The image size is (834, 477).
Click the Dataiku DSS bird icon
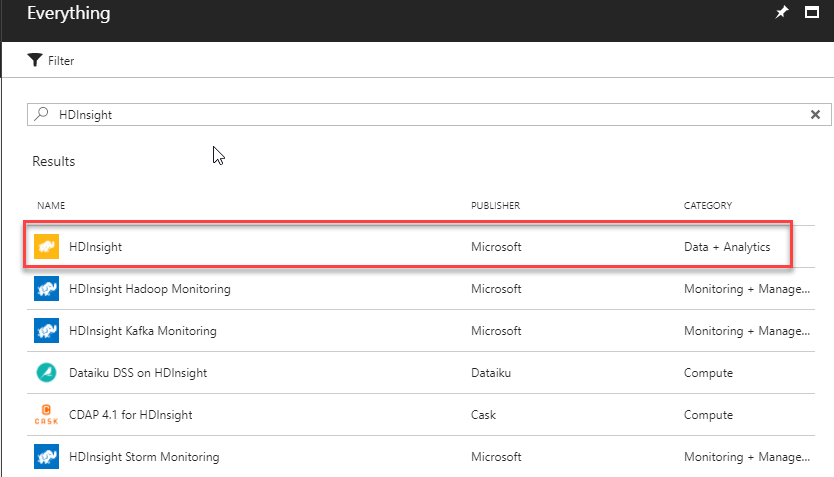point(46,373)
